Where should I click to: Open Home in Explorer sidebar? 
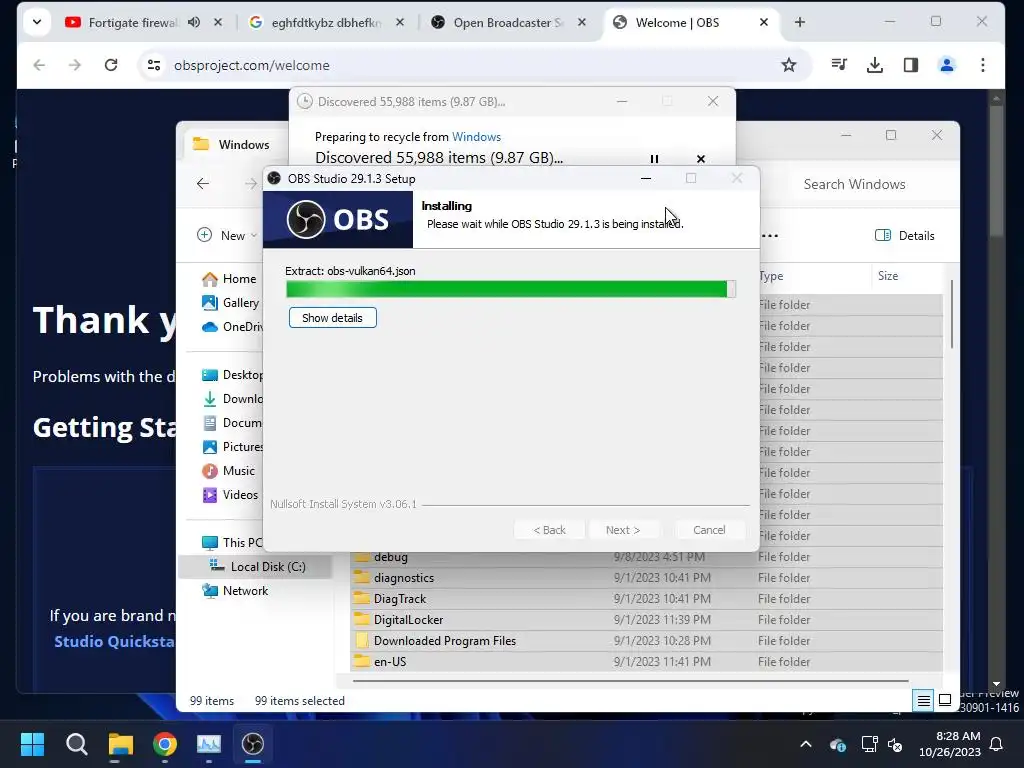coord(229,279)
